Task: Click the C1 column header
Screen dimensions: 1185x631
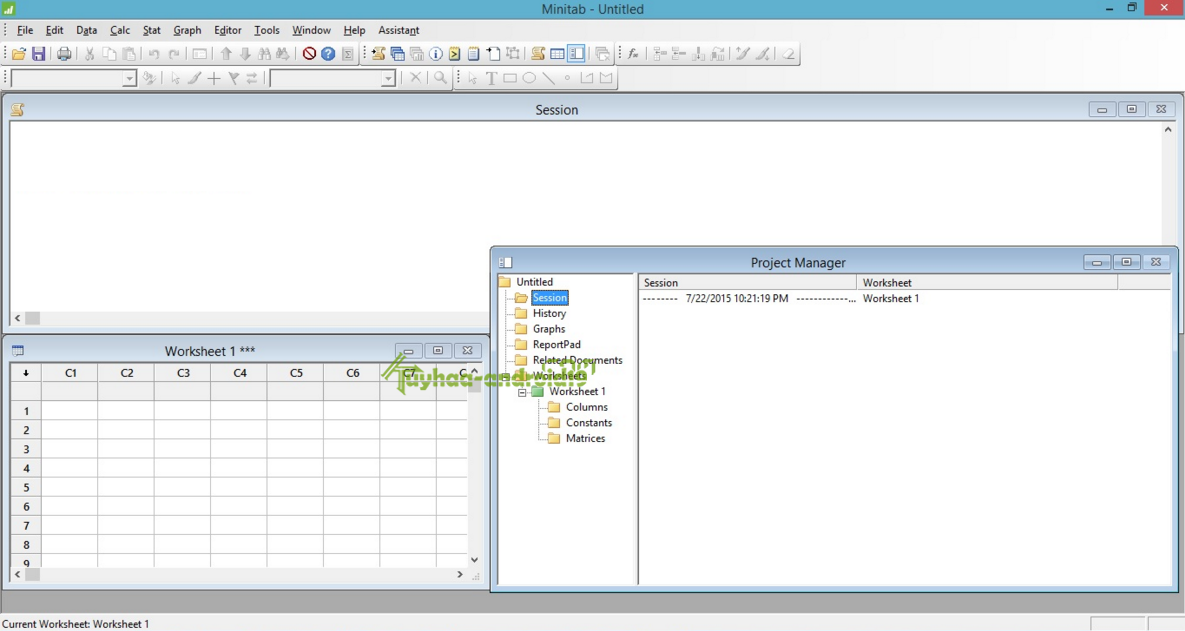Action: point(70,373)
